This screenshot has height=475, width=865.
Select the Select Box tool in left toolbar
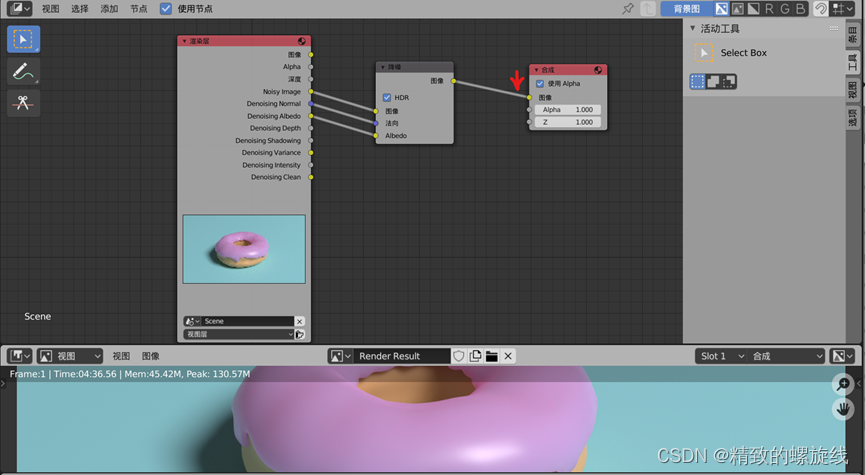(x=23, y=39)
